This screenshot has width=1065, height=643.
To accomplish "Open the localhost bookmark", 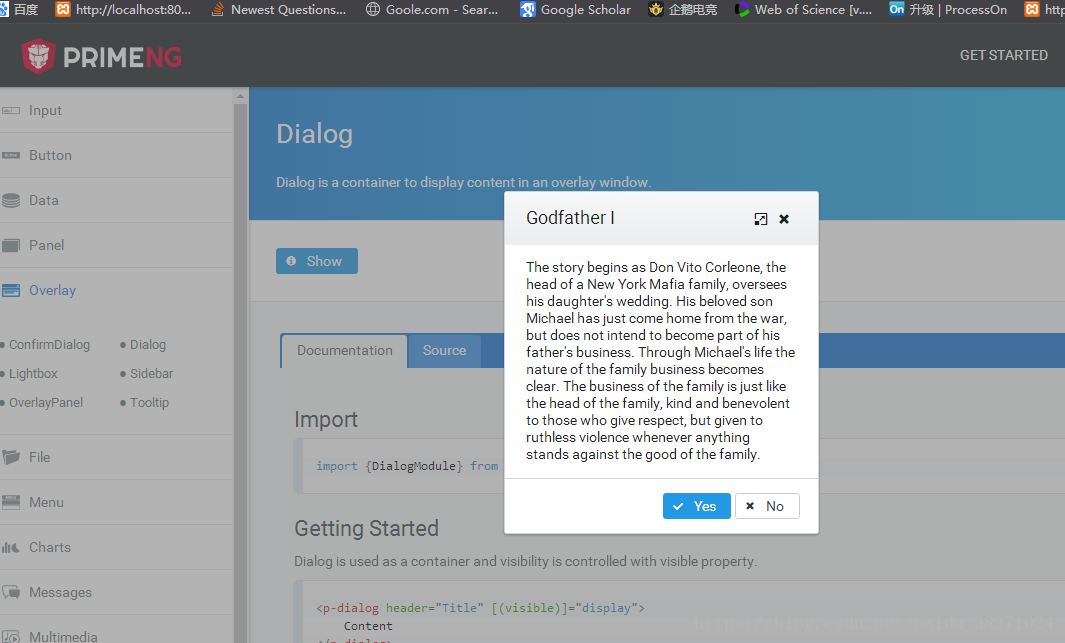I will [x=123, y=10].
